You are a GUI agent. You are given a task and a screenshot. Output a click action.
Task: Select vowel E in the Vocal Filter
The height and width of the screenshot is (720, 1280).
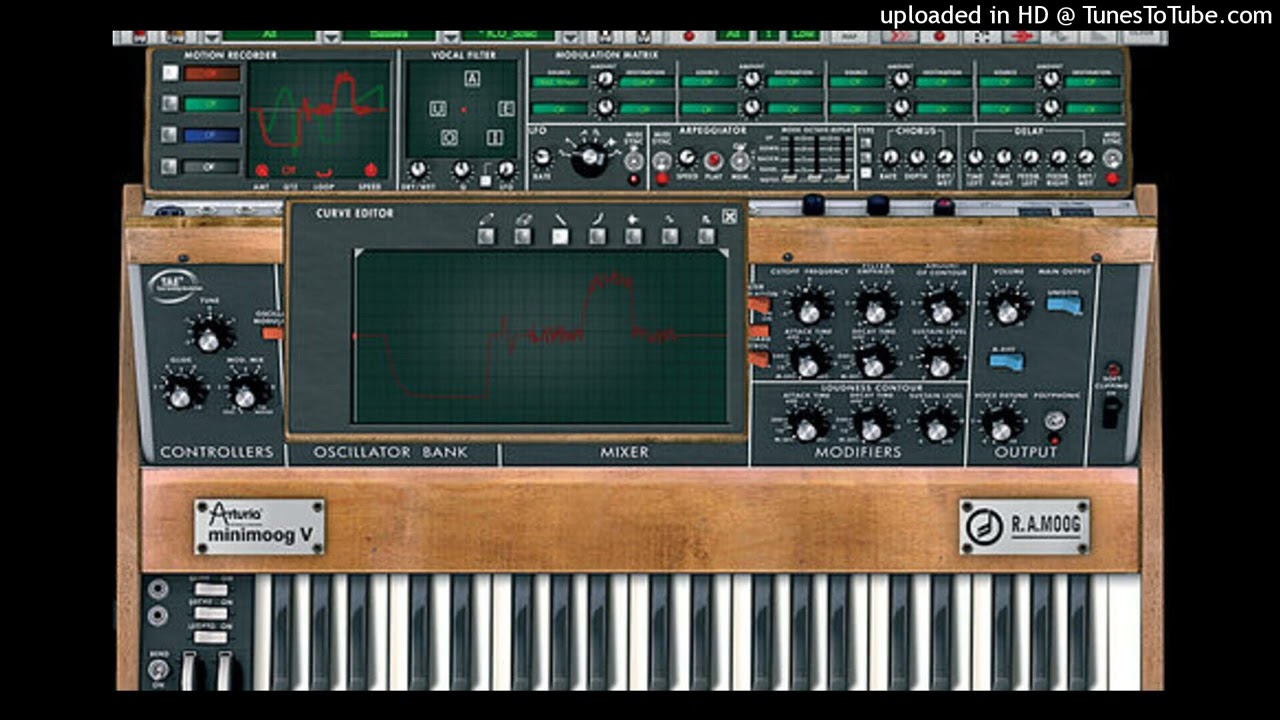click(x=506, y=108)
